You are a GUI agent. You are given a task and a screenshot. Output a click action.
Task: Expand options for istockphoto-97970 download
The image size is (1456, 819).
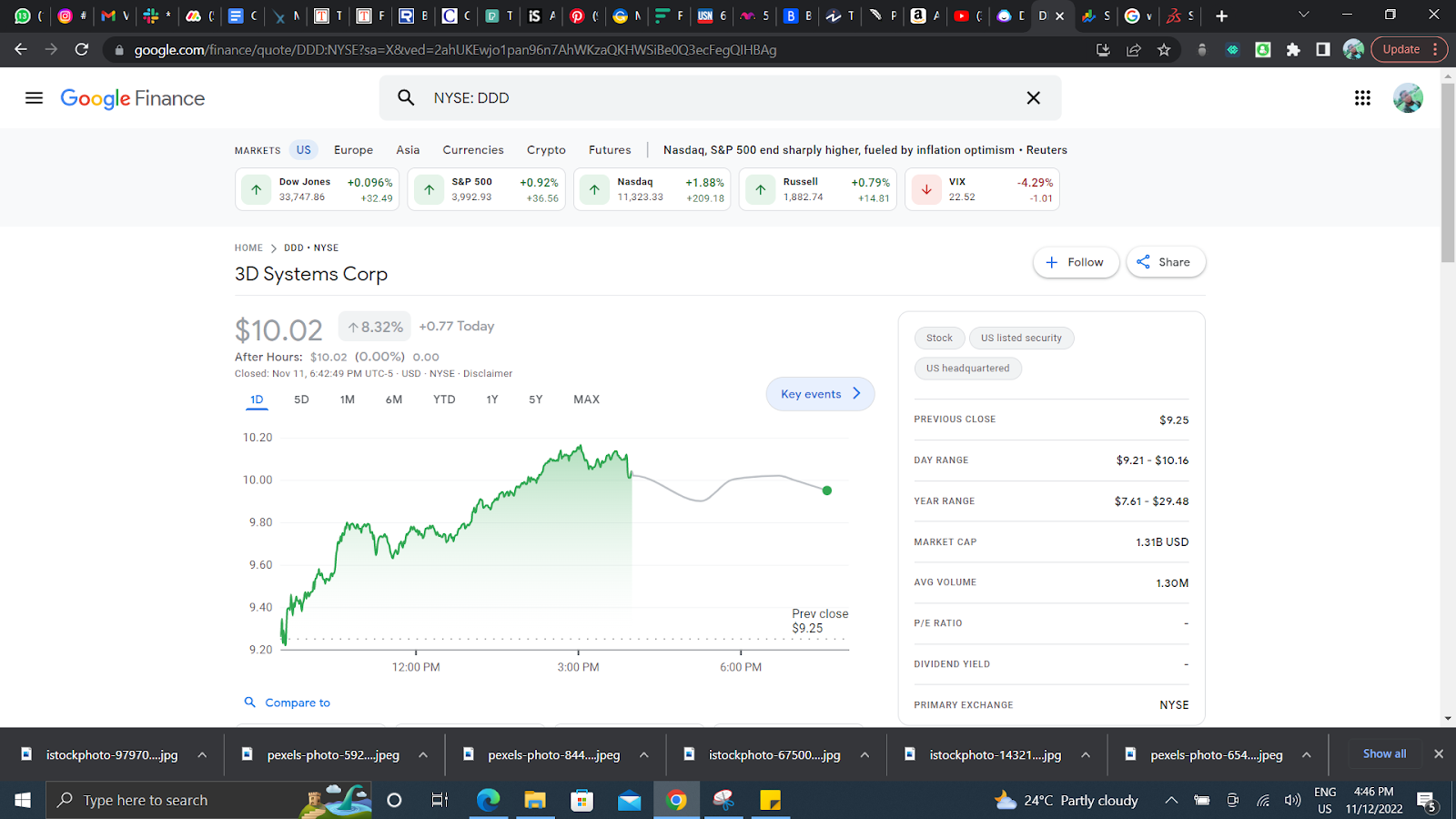click(x=202, y=754)
